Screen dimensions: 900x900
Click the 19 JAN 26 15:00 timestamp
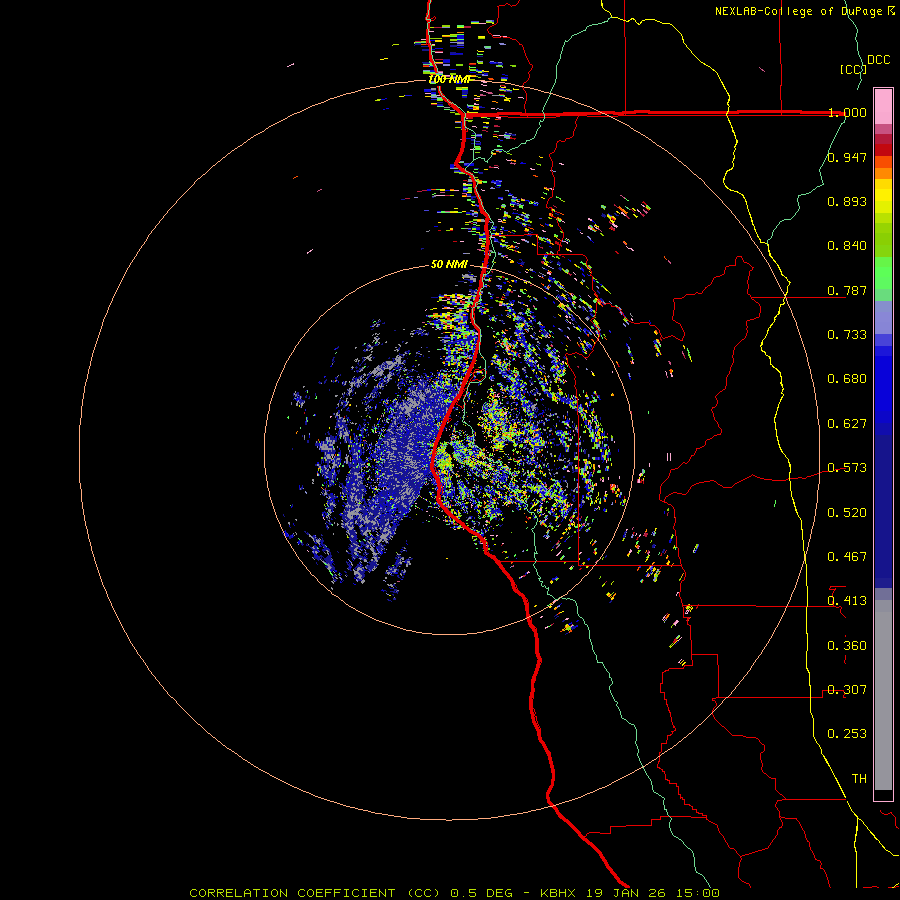point(653,893)
